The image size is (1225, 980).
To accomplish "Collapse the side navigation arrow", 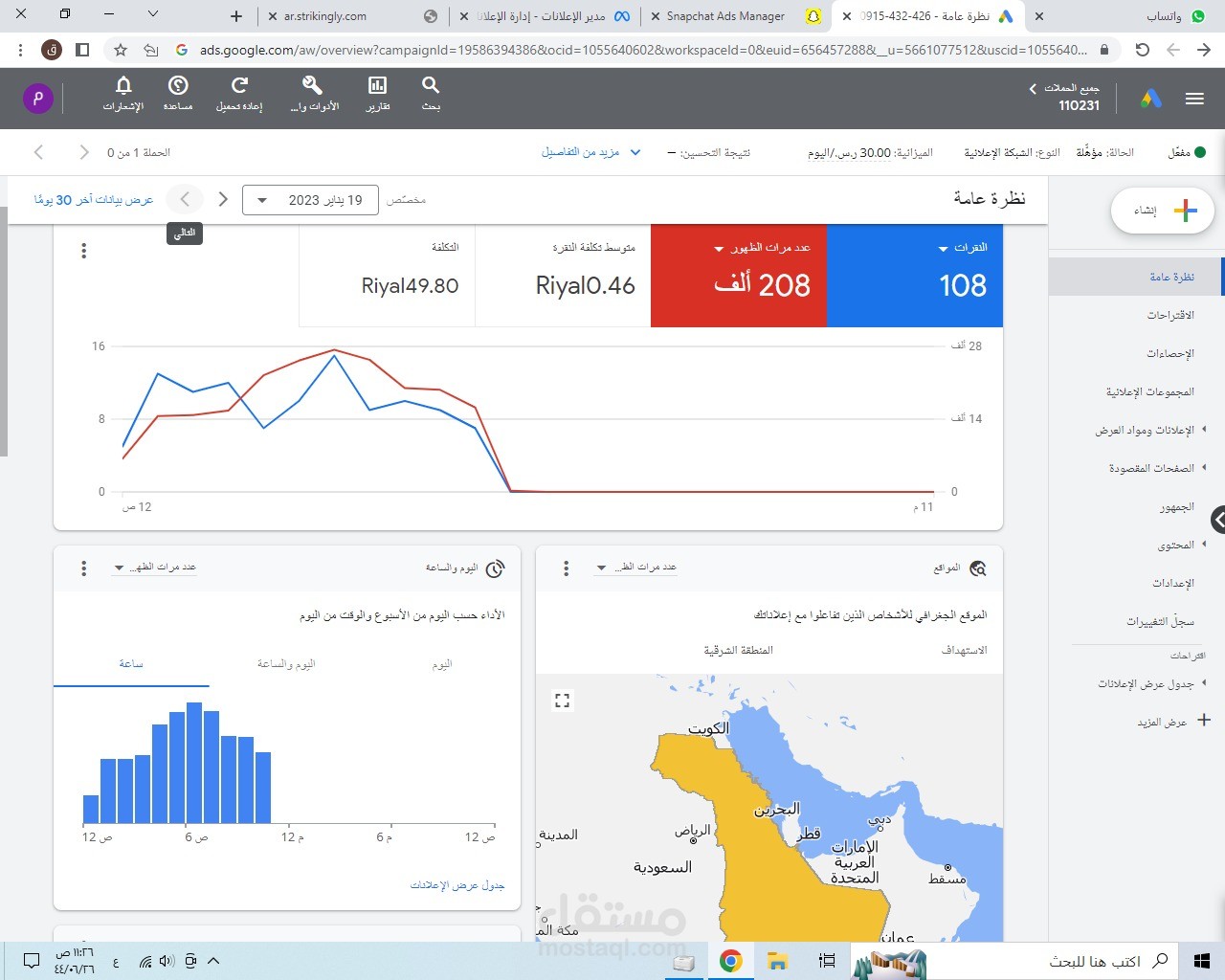I will pyautogui.click(x=1217, y=520).
